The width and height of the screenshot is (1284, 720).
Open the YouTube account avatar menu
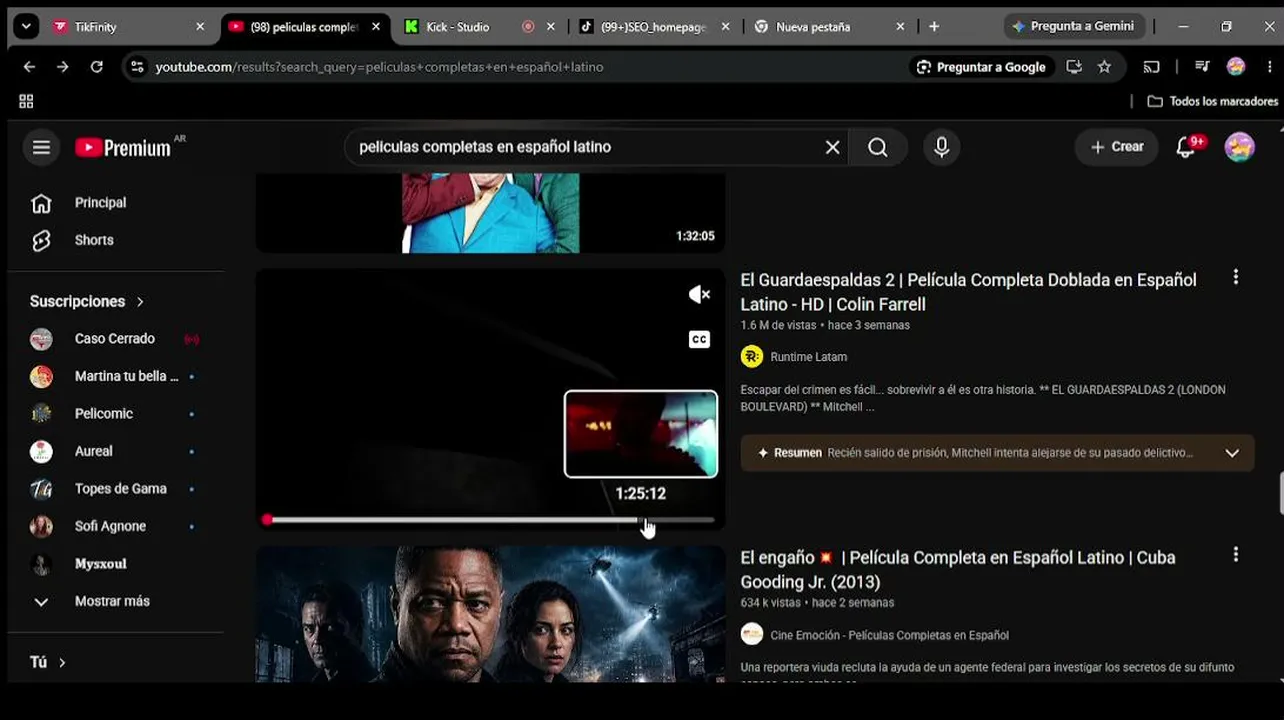tap(1239, 147)
